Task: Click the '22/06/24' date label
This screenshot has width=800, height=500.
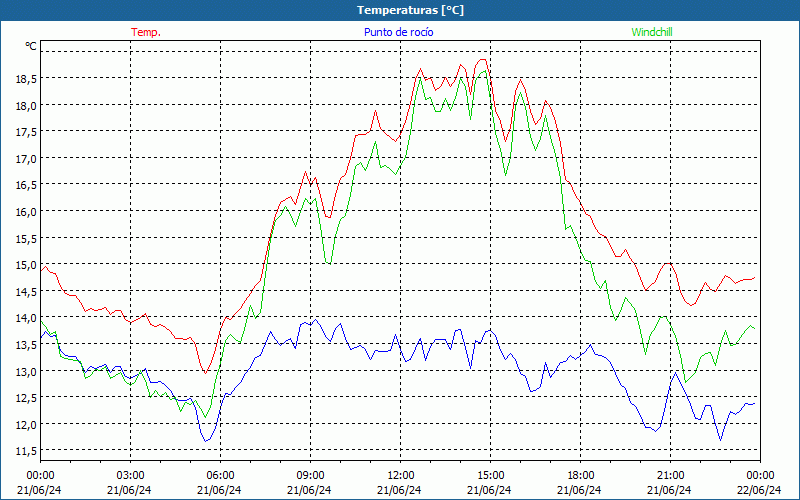Action: pos(759,490)
